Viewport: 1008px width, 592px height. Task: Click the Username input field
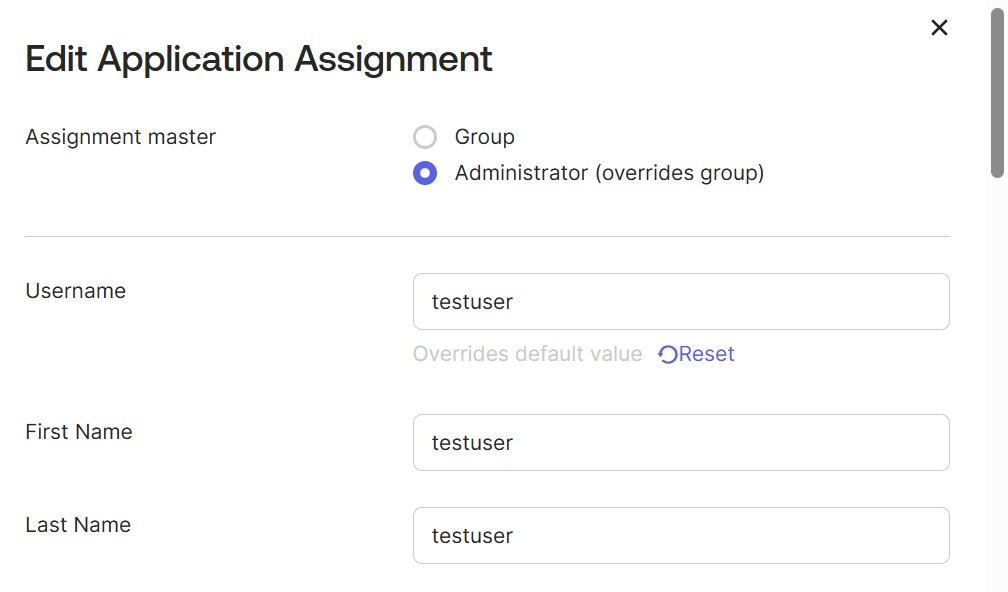(681, 301)
